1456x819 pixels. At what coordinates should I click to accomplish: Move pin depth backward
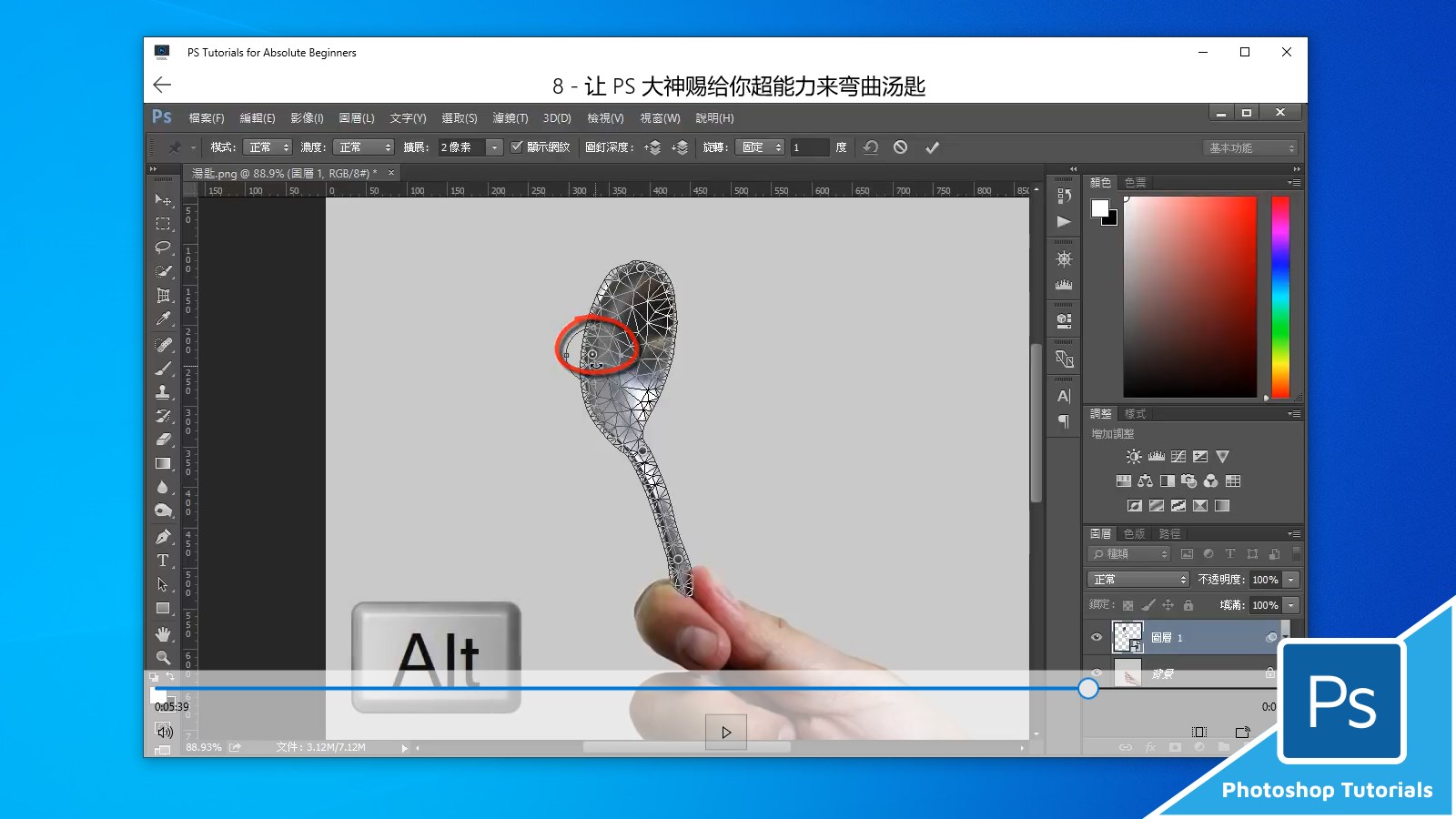click(680, 147)
